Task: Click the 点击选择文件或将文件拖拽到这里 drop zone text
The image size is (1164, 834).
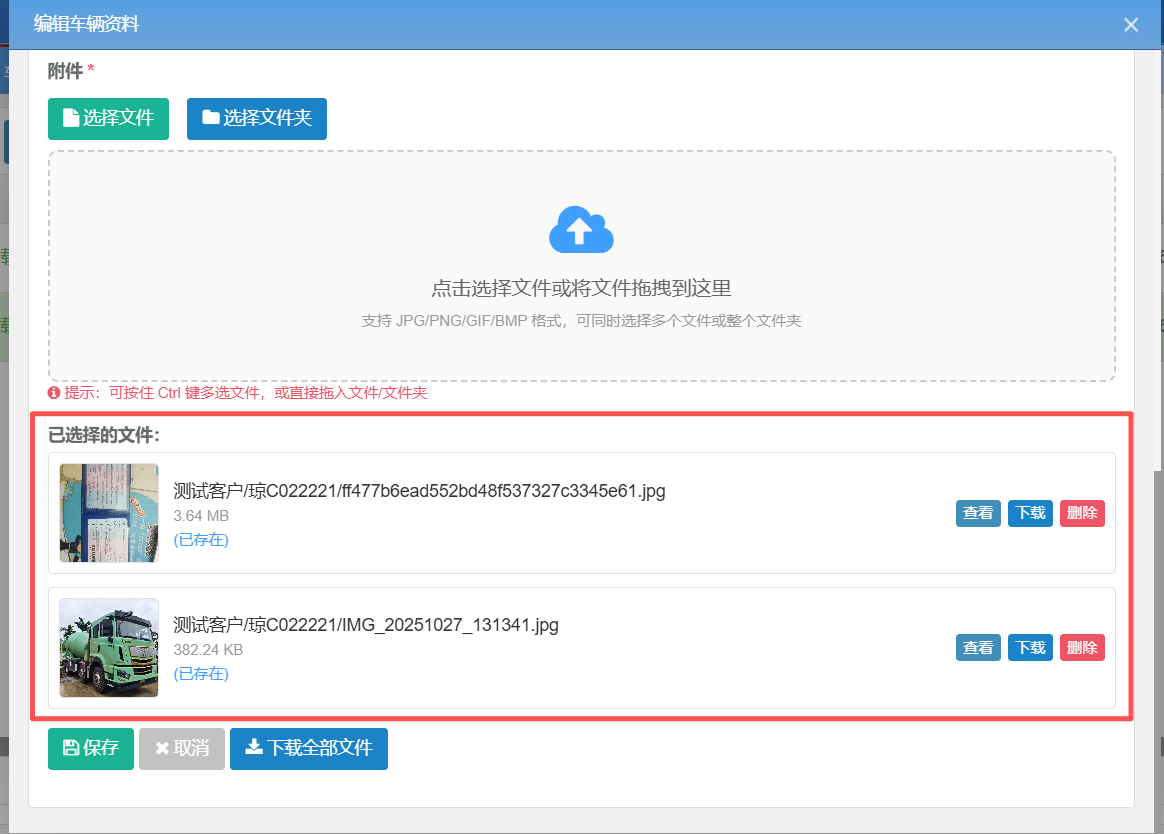Action: (581, 289)
